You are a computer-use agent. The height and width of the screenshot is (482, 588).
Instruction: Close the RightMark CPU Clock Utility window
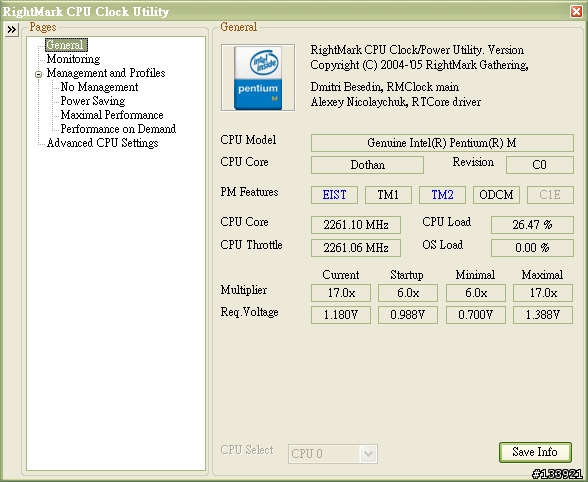point(576,12)
